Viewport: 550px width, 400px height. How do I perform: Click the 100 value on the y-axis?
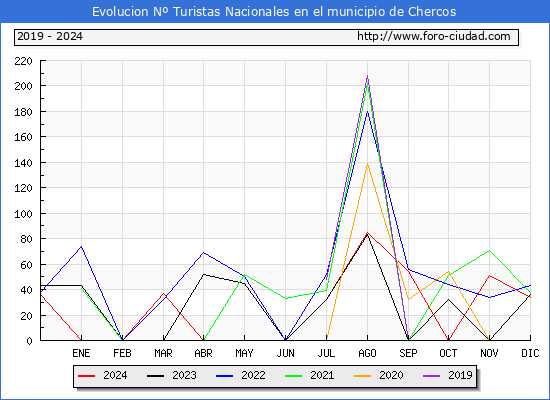(24, 214)
